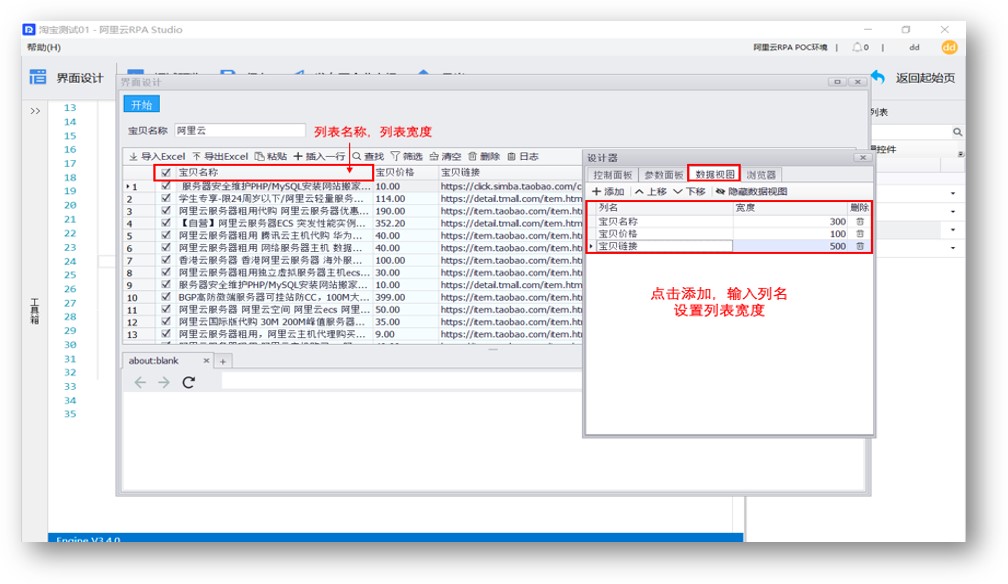
Task: Delete the 宝贝价格 column via its trash icon
Action: (860, 233)
